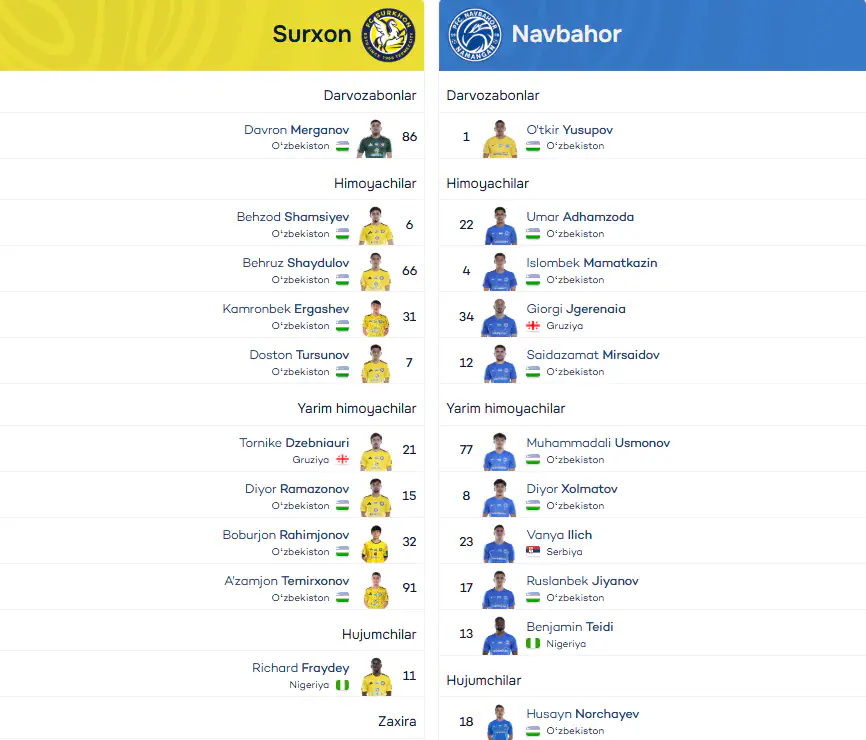The width and height of the screenshot is (866, 740).
Task: Open Davron Merganov's player photo
Action: (x=375, y=139)
